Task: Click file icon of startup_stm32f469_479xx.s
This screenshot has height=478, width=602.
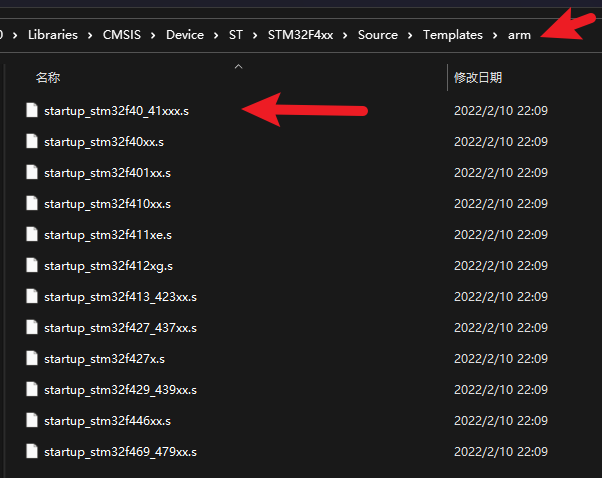Action: point(32,452)
